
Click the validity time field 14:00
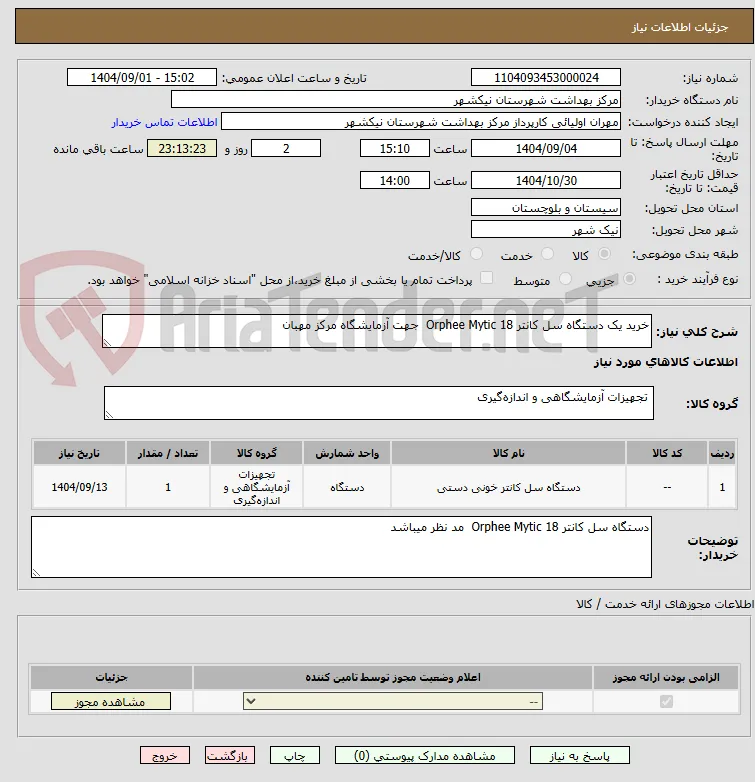(x=394, y=181)
